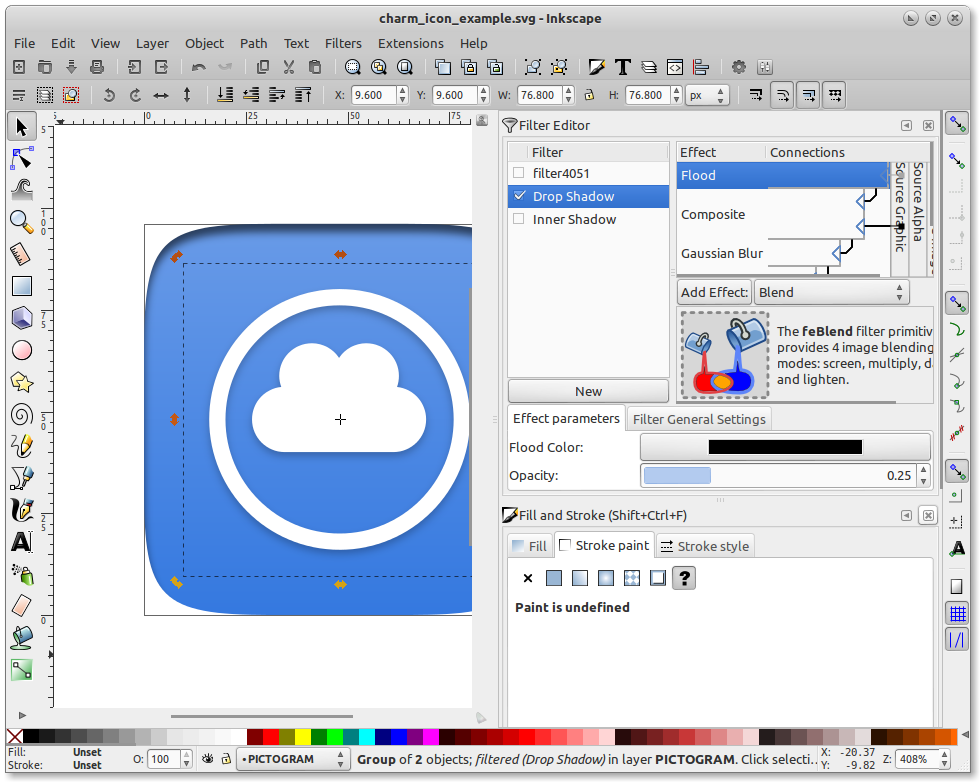This screenshot has width=980, height=782.
Task: Select the Text tool in the toolbox
Action: coord(21,542)
